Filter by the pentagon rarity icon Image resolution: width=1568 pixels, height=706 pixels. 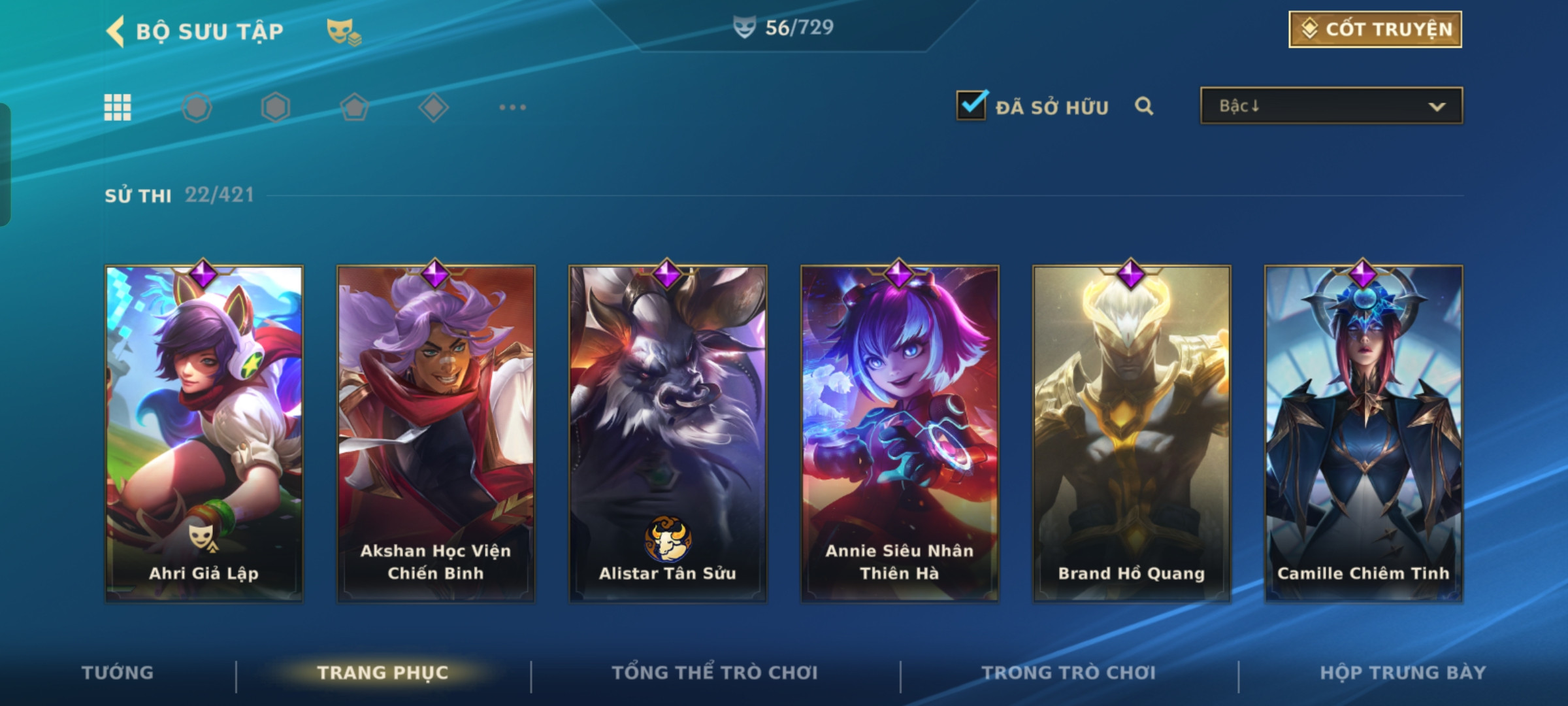pos(355,107)
